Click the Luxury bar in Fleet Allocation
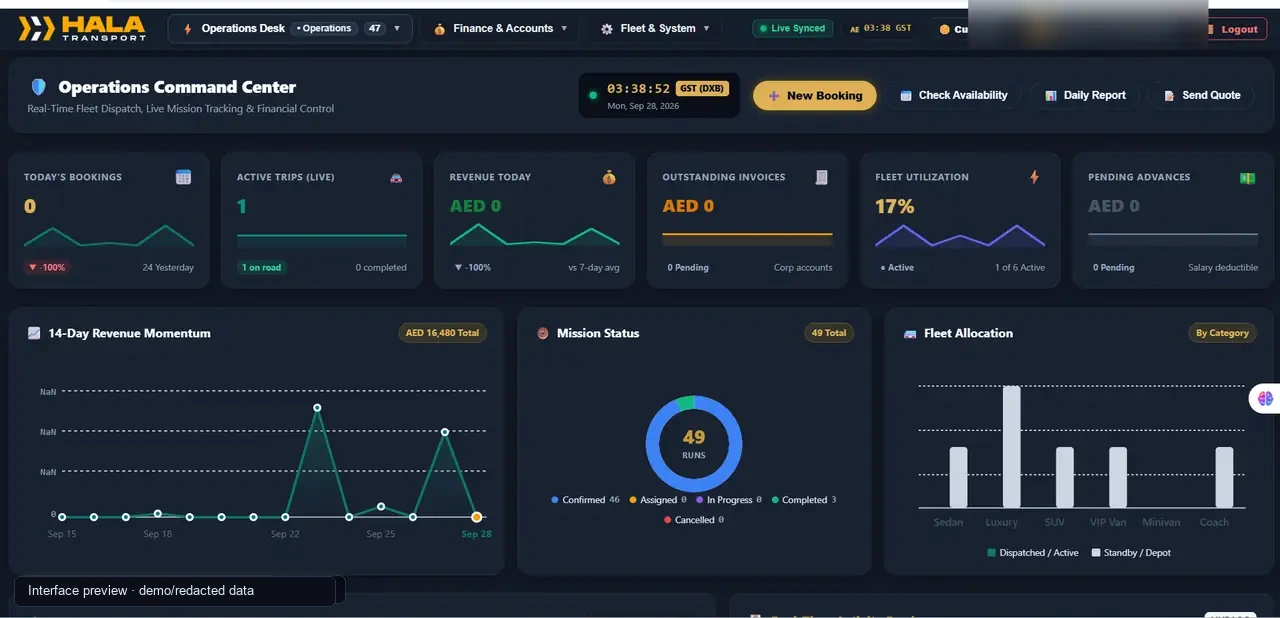This screenshot has height=618, width=1280. pos(1011,447)
